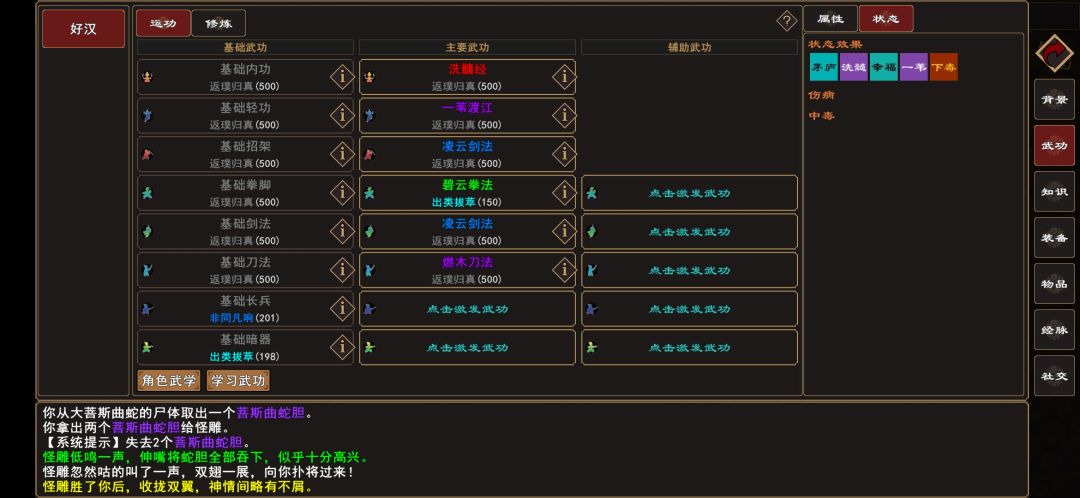Click the 学习武功 button

(238, 380)
